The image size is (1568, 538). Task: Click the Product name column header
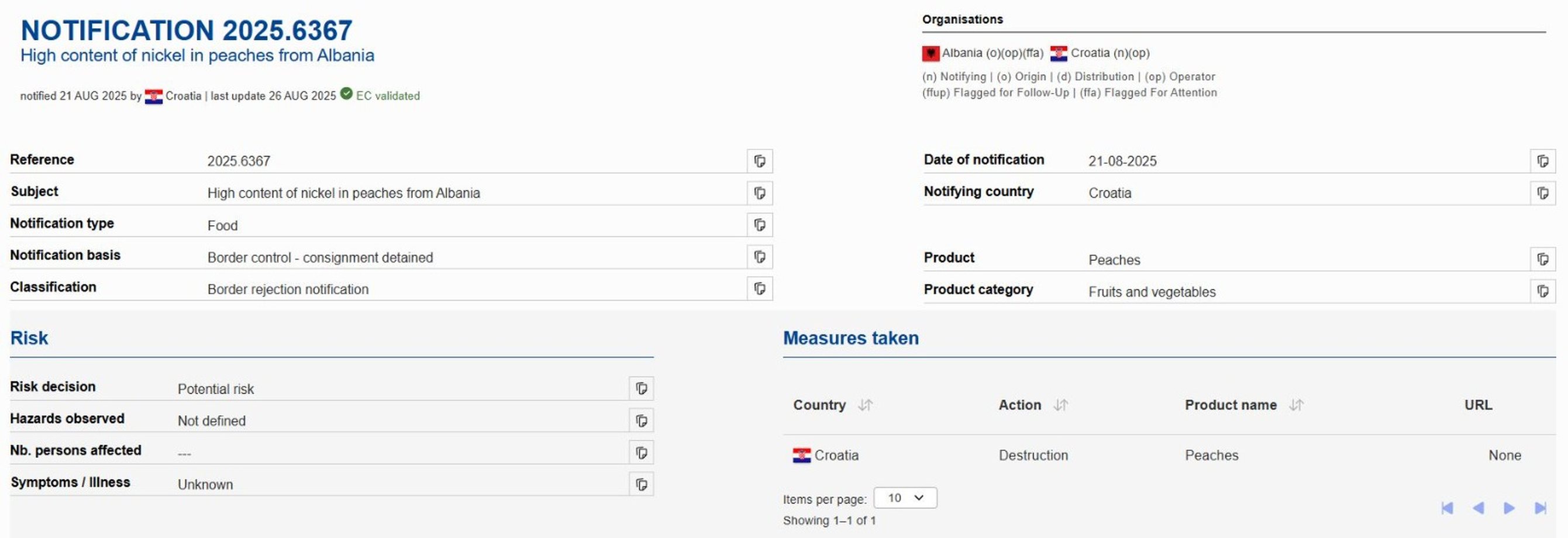1230,405
